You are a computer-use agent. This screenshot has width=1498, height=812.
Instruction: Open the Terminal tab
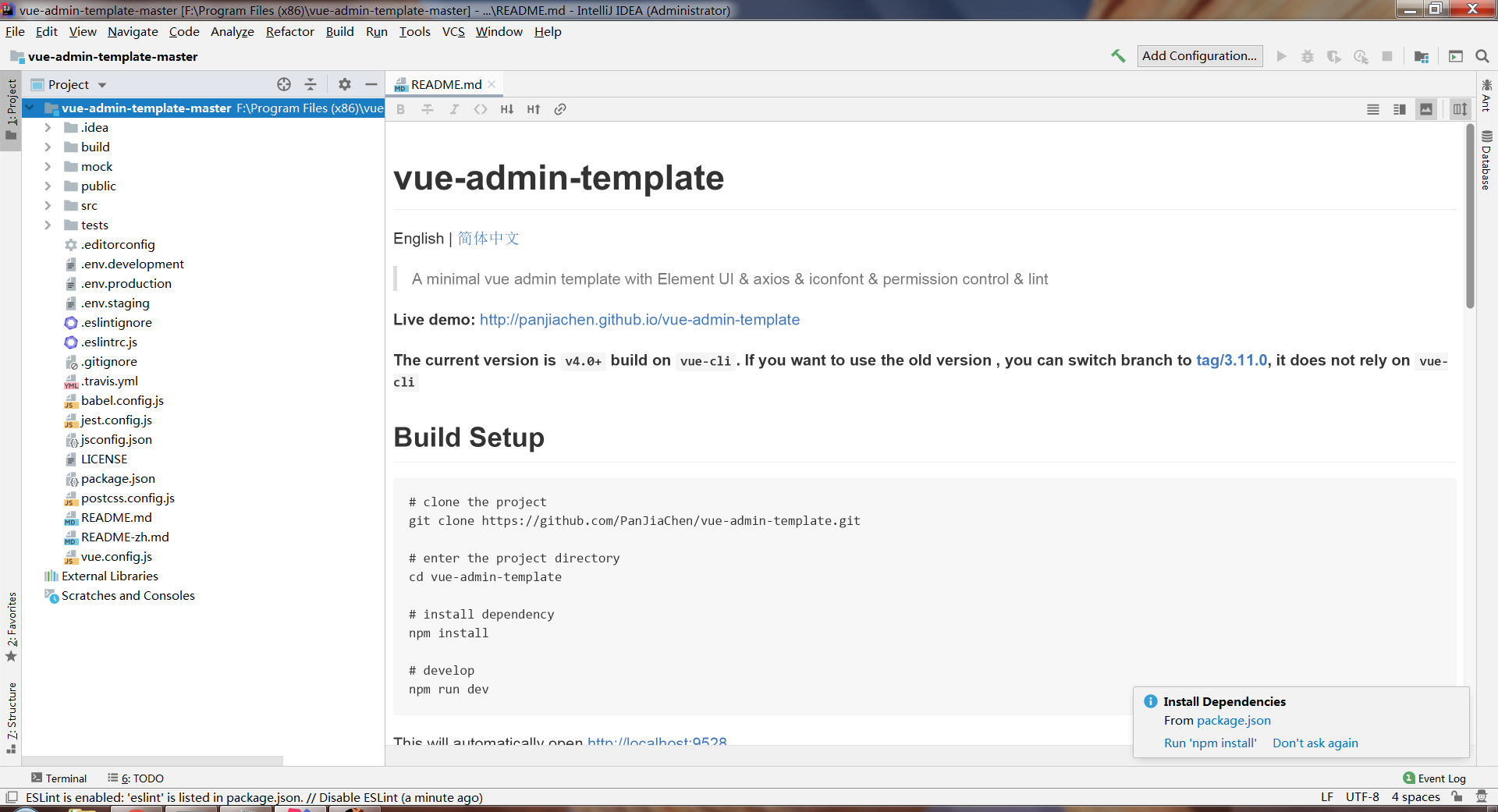pyautogui.click(x=59, y=778)
